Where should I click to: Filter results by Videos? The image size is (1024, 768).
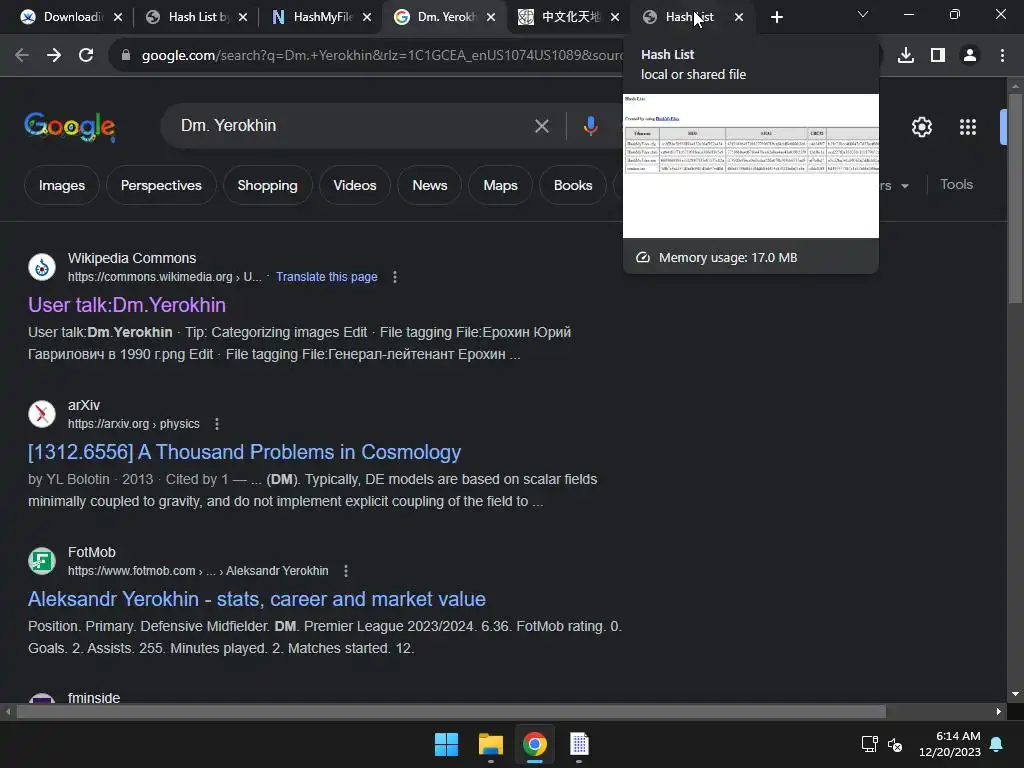355,185
